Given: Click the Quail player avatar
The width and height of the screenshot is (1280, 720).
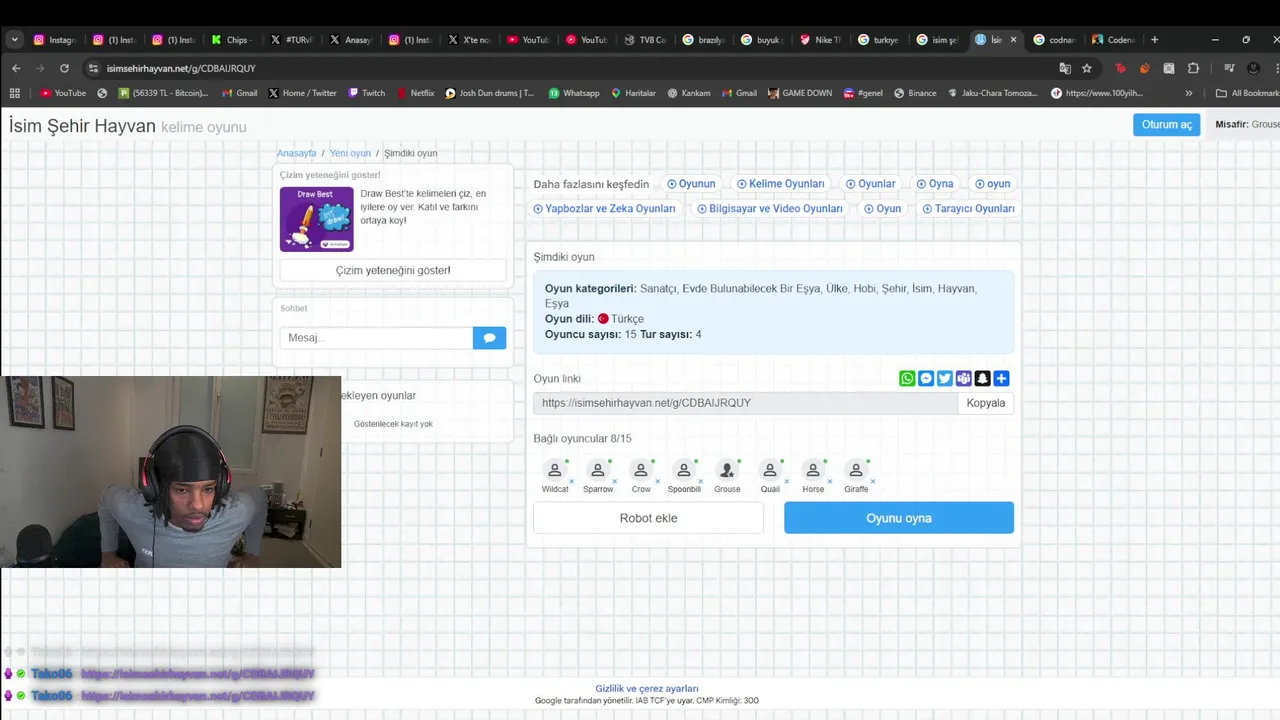Looking at the screenshot, I should pyautogui.click(x=770, y=470).
